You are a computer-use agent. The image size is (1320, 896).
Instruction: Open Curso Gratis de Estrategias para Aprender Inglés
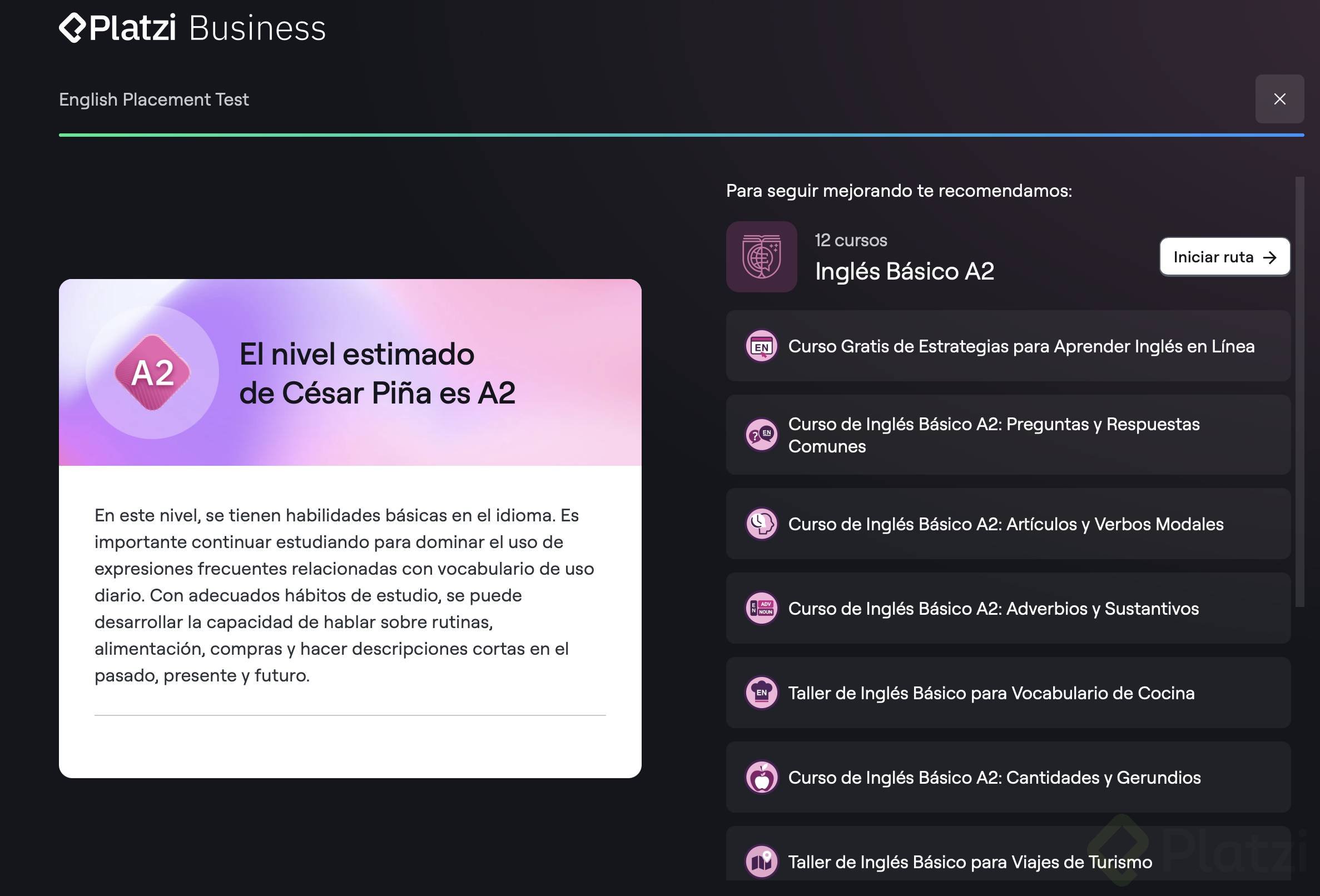point(1021,346)
